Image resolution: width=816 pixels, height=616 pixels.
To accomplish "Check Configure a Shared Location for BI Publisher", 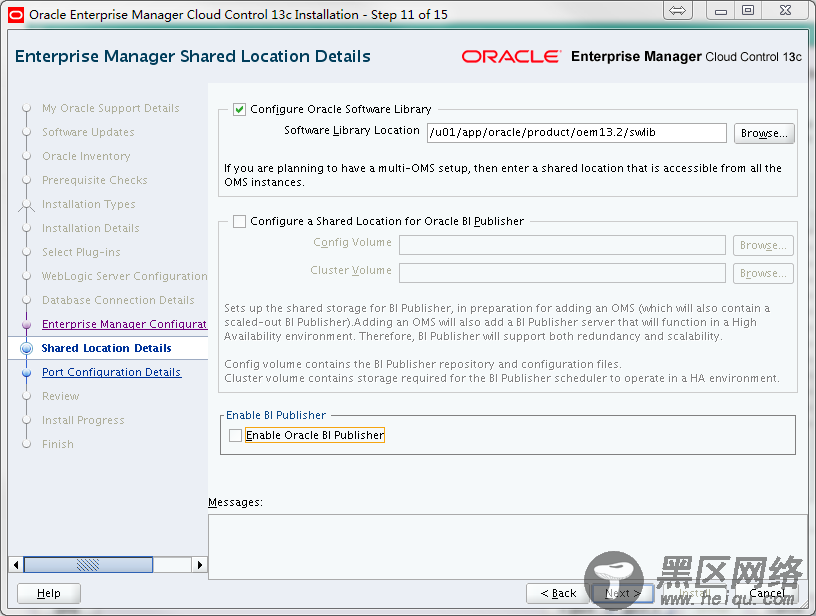I will click(239, 222).
